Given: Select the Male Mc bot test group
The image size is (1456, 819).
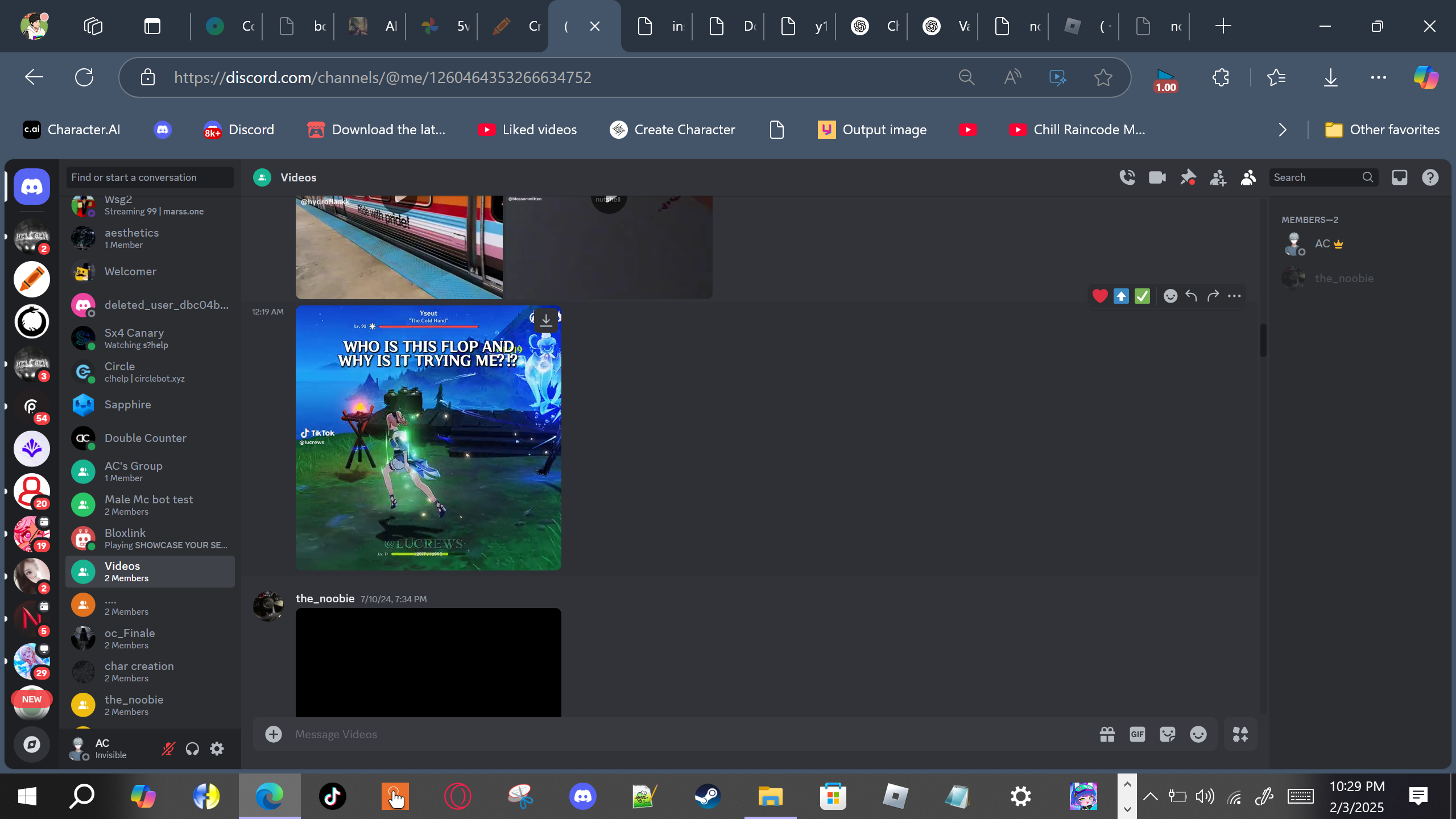Looking at the screenshot, I should [150, 505].
